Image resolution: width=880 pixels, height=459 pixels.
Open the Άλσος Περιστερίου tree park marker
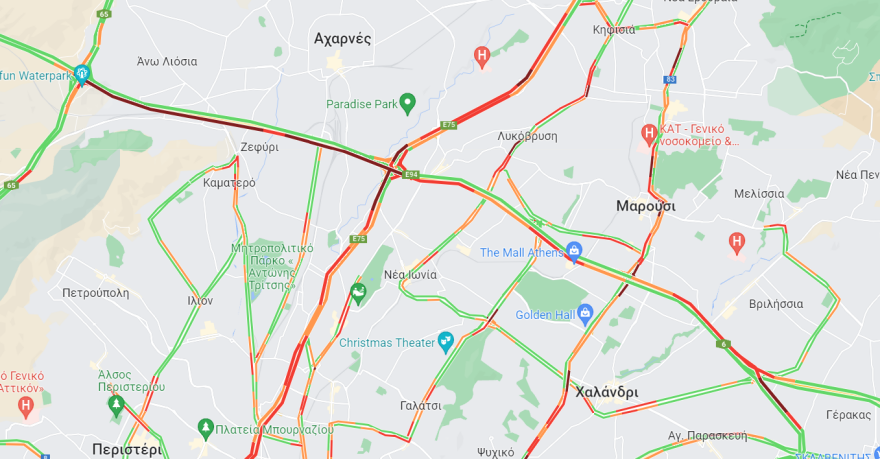tap(116, 405)
